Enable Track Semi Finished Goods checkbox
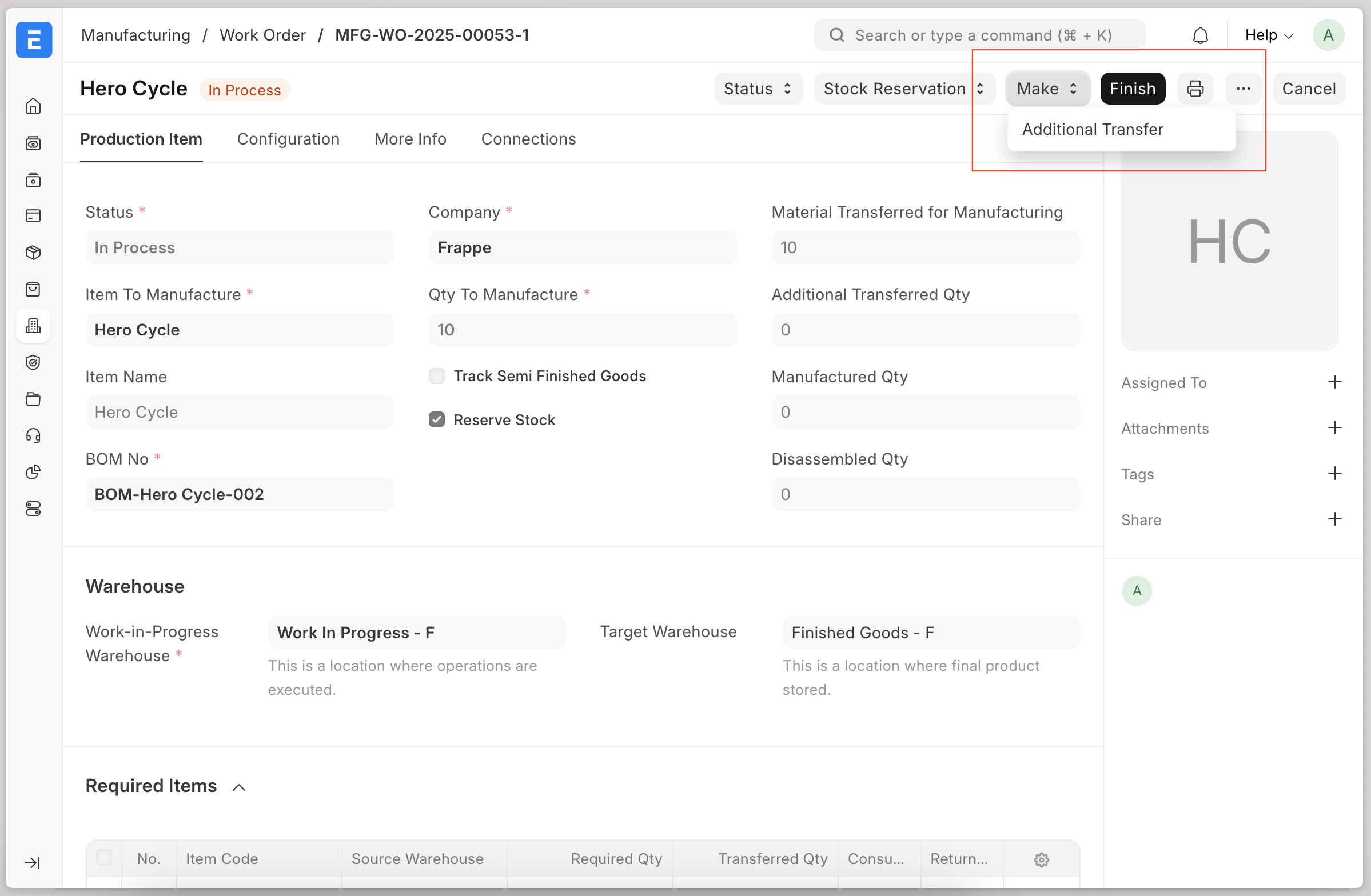The height and width of the screenshot is (896, 1371). [x=437, y=376]
